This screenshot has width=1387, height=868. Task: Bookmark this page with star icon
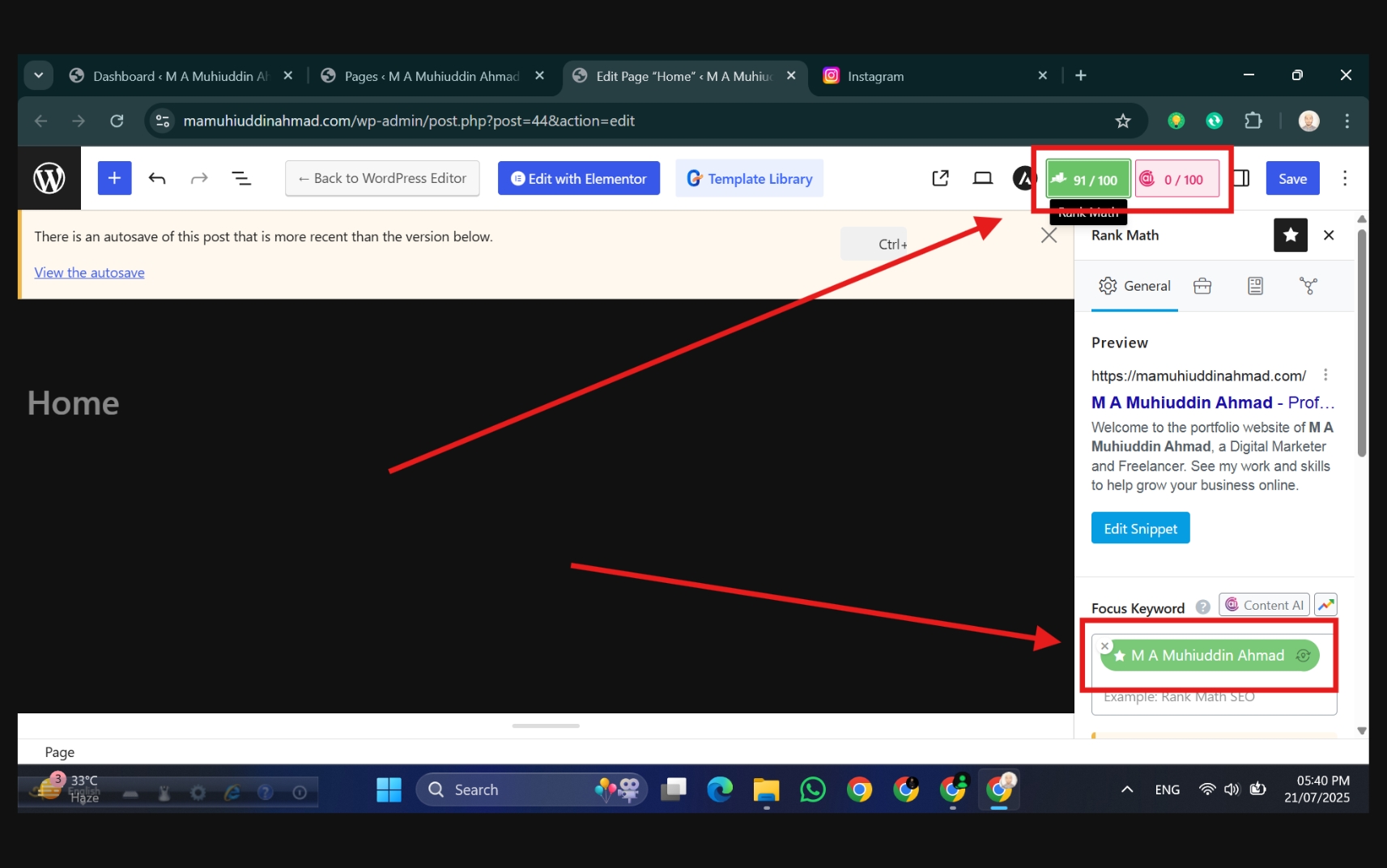click(1123, 121)
